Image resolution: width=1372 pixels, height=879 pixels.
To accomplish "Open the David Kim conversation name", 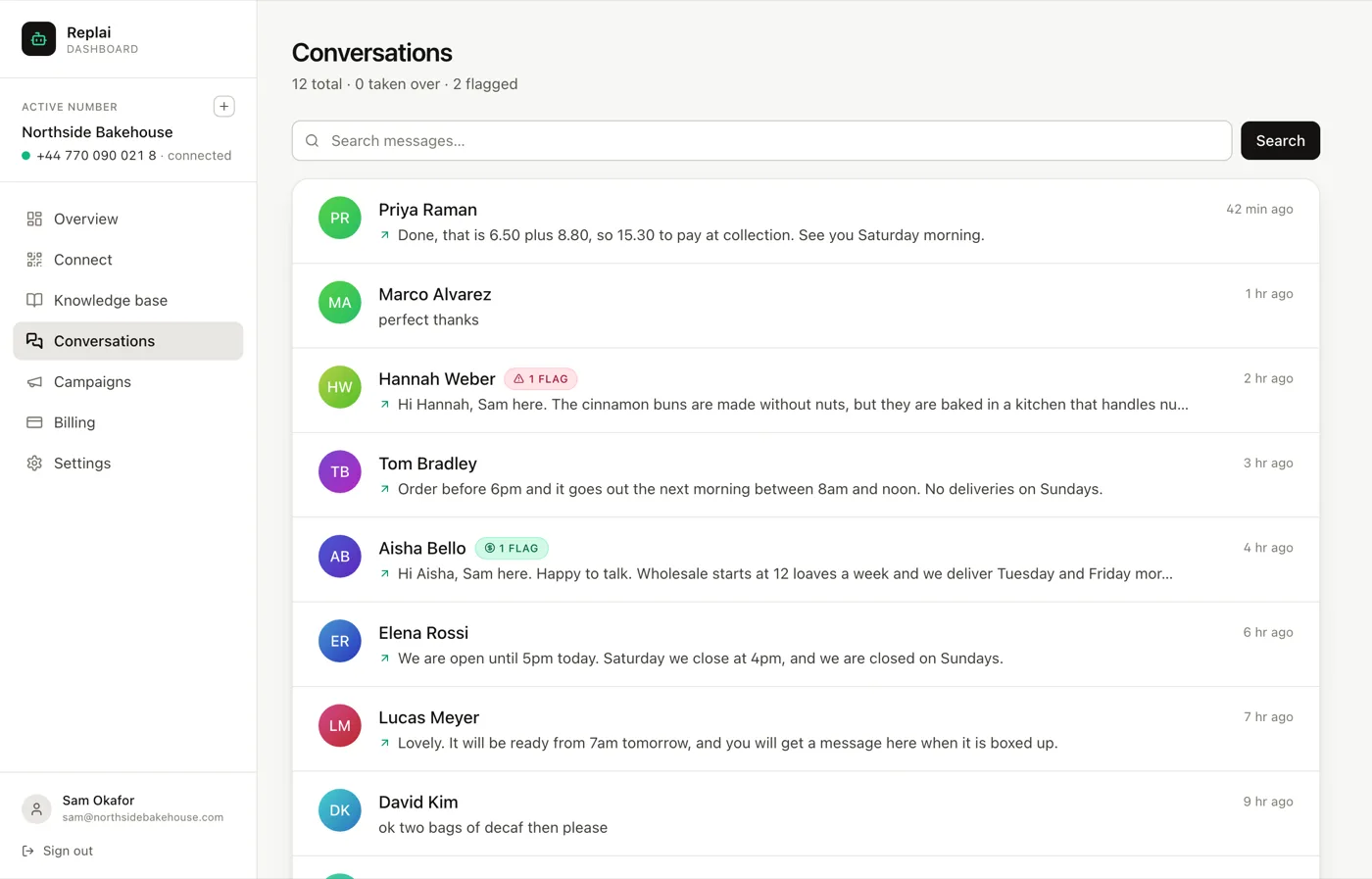I will (418, 803).
